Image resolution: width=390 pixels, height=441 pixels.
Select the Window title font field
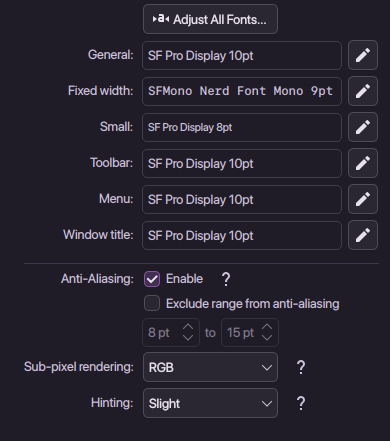242,235
